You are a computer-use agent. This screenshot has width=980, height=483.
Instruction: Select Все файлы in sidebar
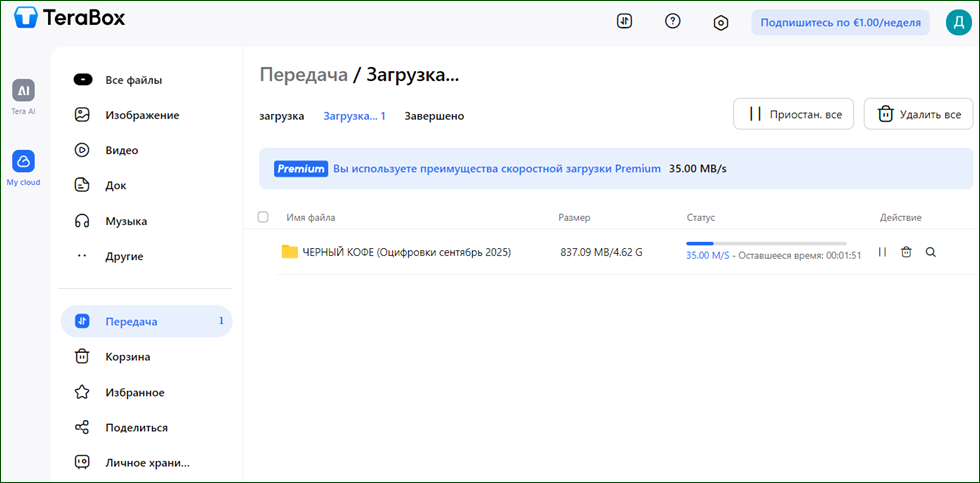134,80
